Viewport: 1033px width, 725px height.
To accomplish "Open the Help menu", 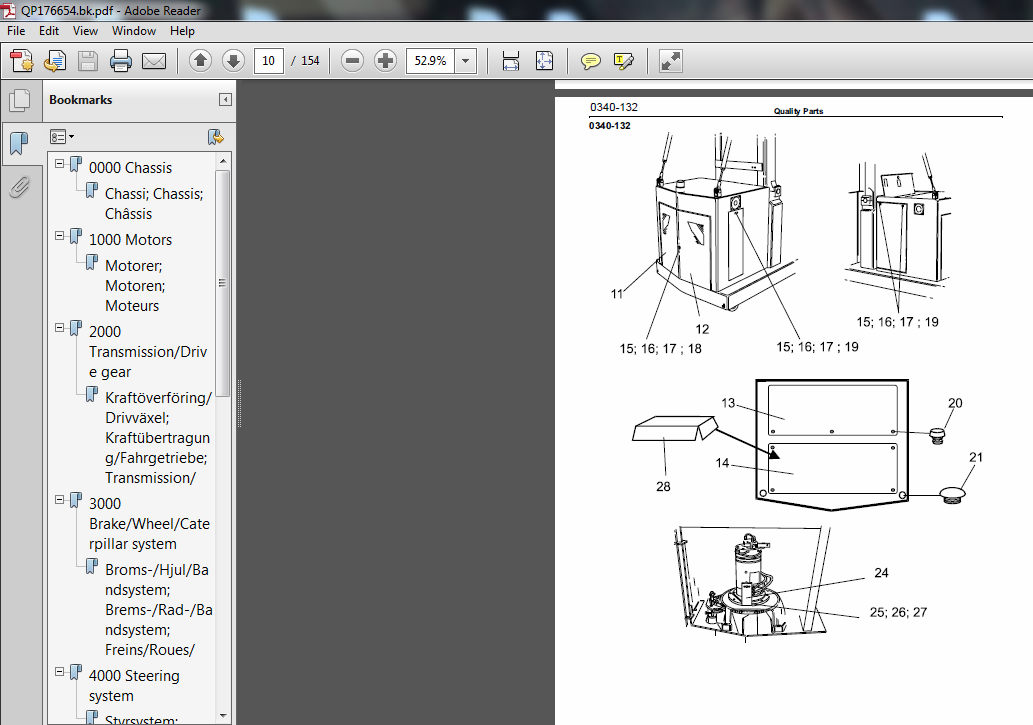I will pos(182,31).
